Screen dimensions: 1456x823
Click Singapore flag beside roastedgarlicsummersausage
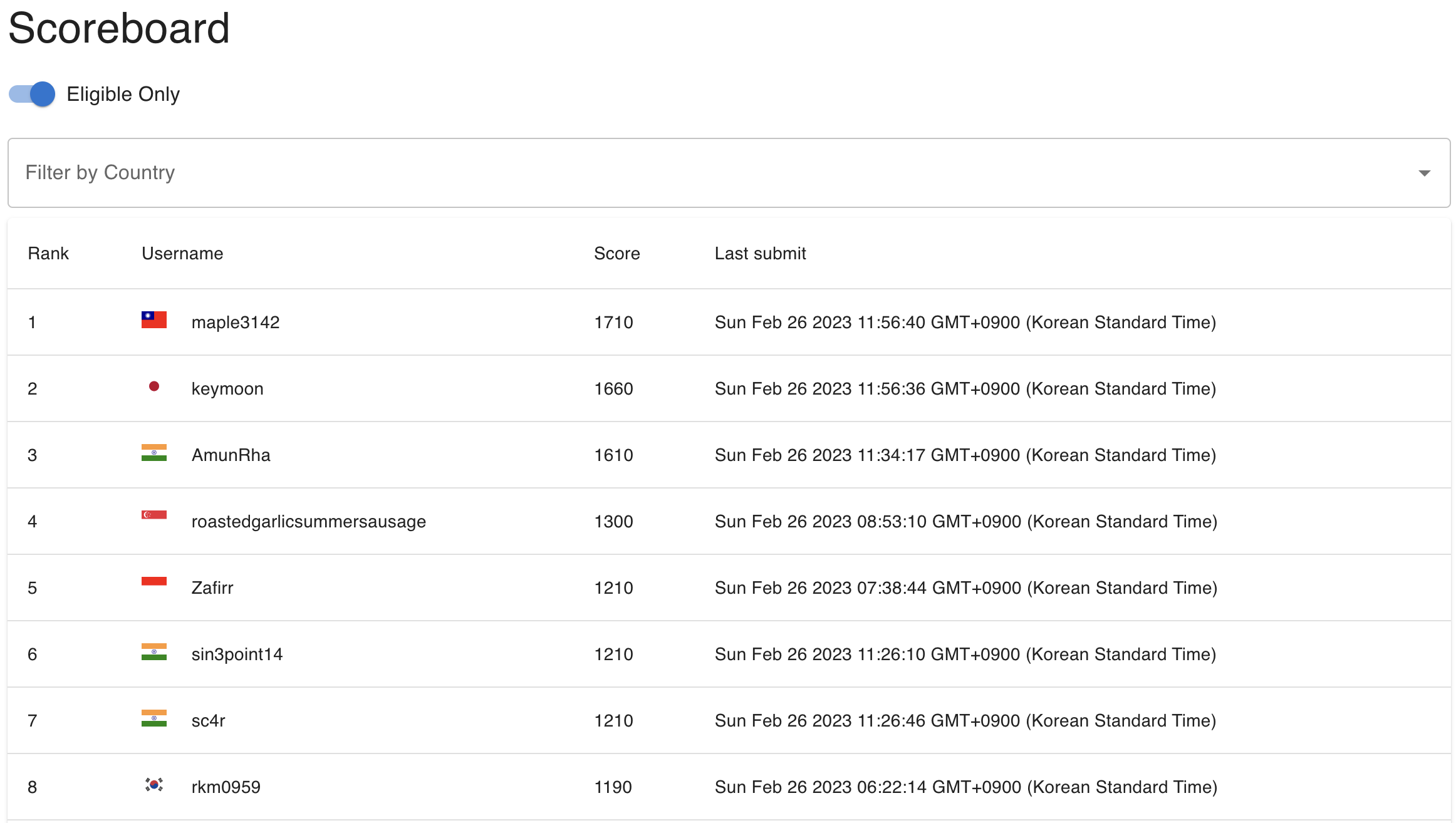pos(153,515)
